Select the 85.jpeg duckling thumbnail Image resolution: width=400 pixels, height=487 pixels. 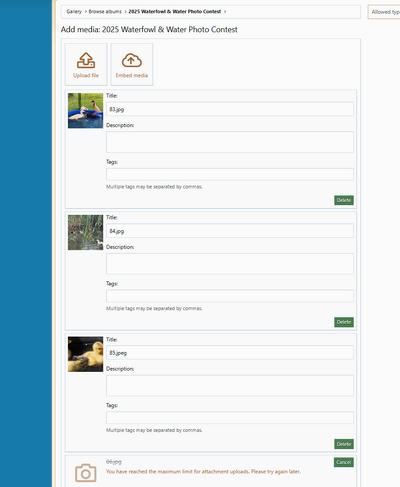pyautogui.click(x=85, y=354)
